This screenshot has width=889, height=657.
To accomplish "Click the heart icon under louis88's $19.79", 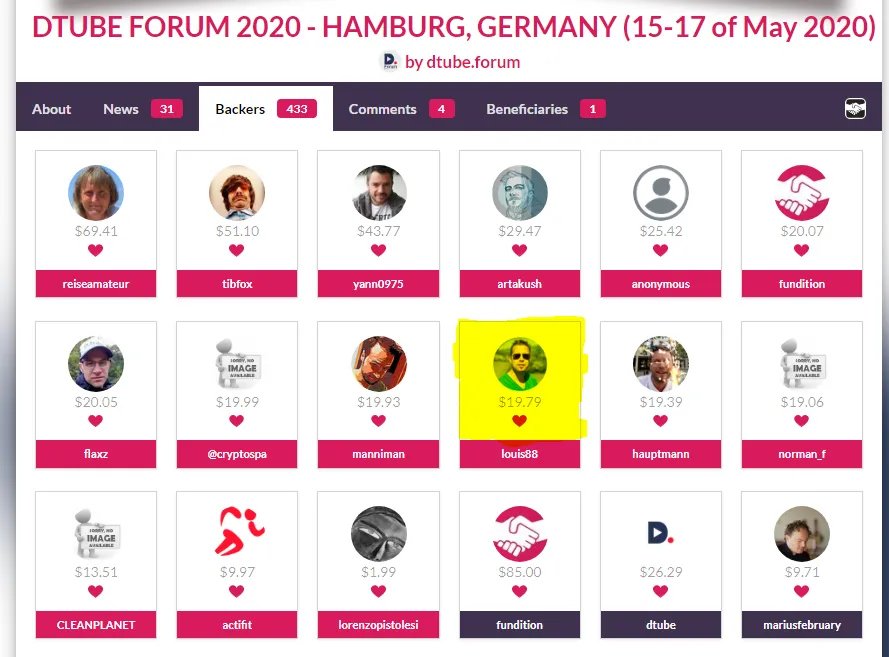I will (x=519, y=421).
